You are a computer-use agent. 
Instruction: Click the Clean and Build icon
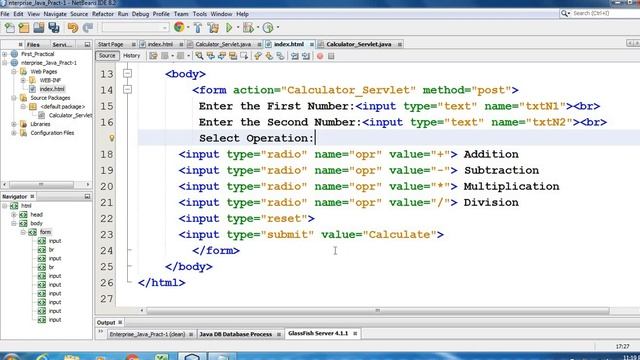click(x=213, y=28)
